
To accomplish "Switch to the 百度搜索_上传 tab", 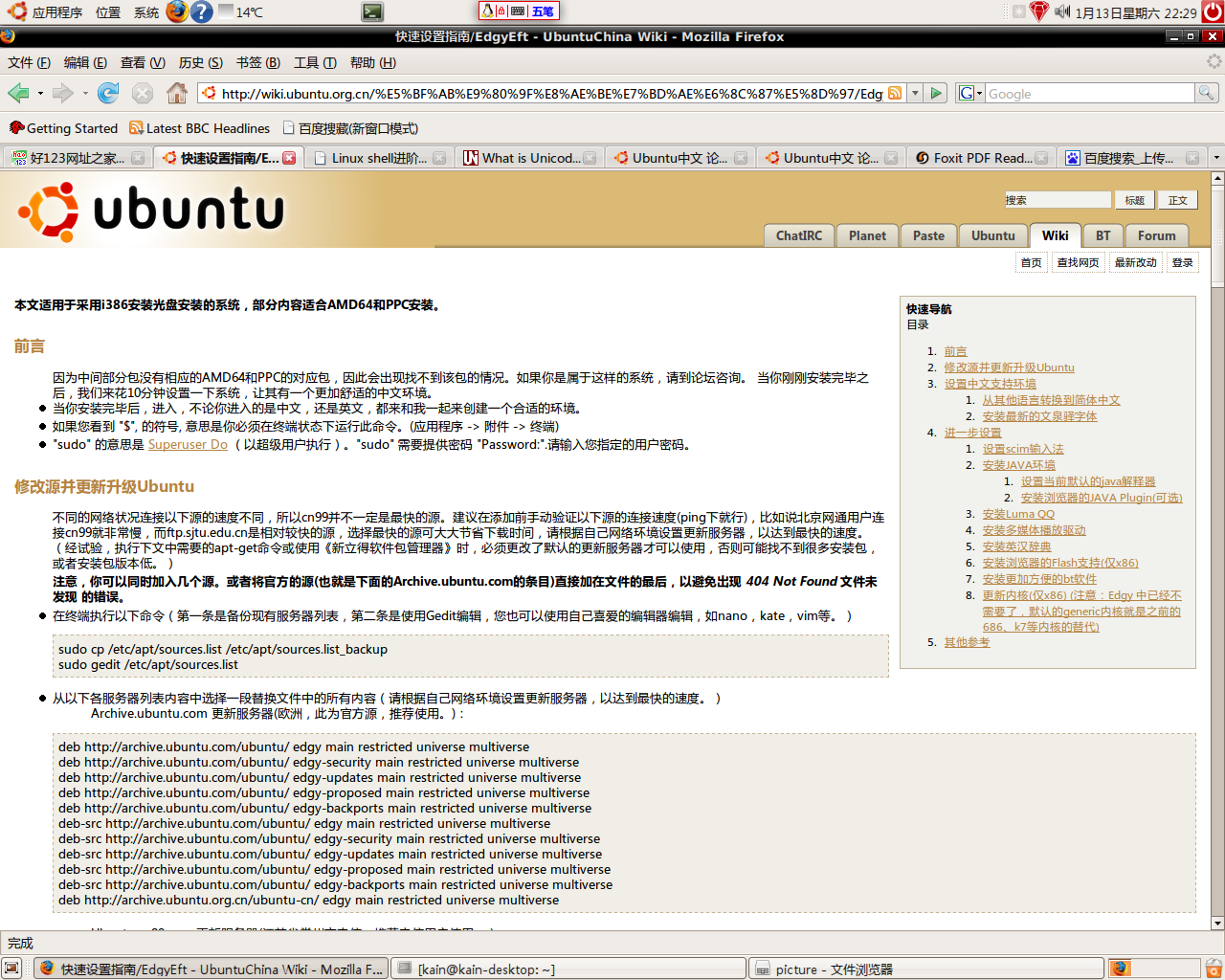I will (x=1133, y=158).
